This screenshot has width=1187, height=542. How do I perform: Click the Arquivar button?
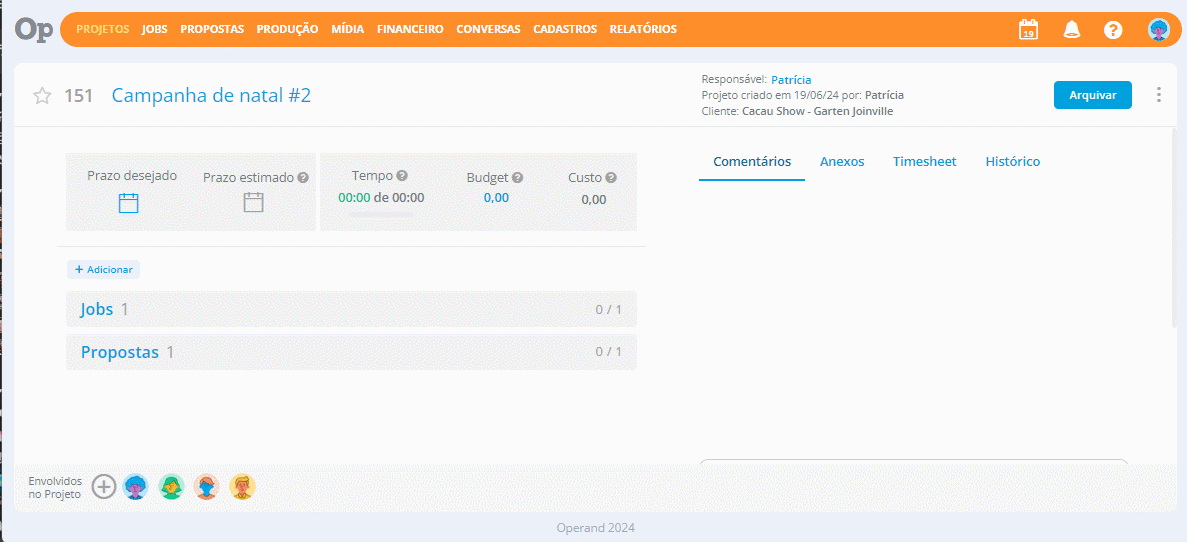click(x=1092, y=95)
